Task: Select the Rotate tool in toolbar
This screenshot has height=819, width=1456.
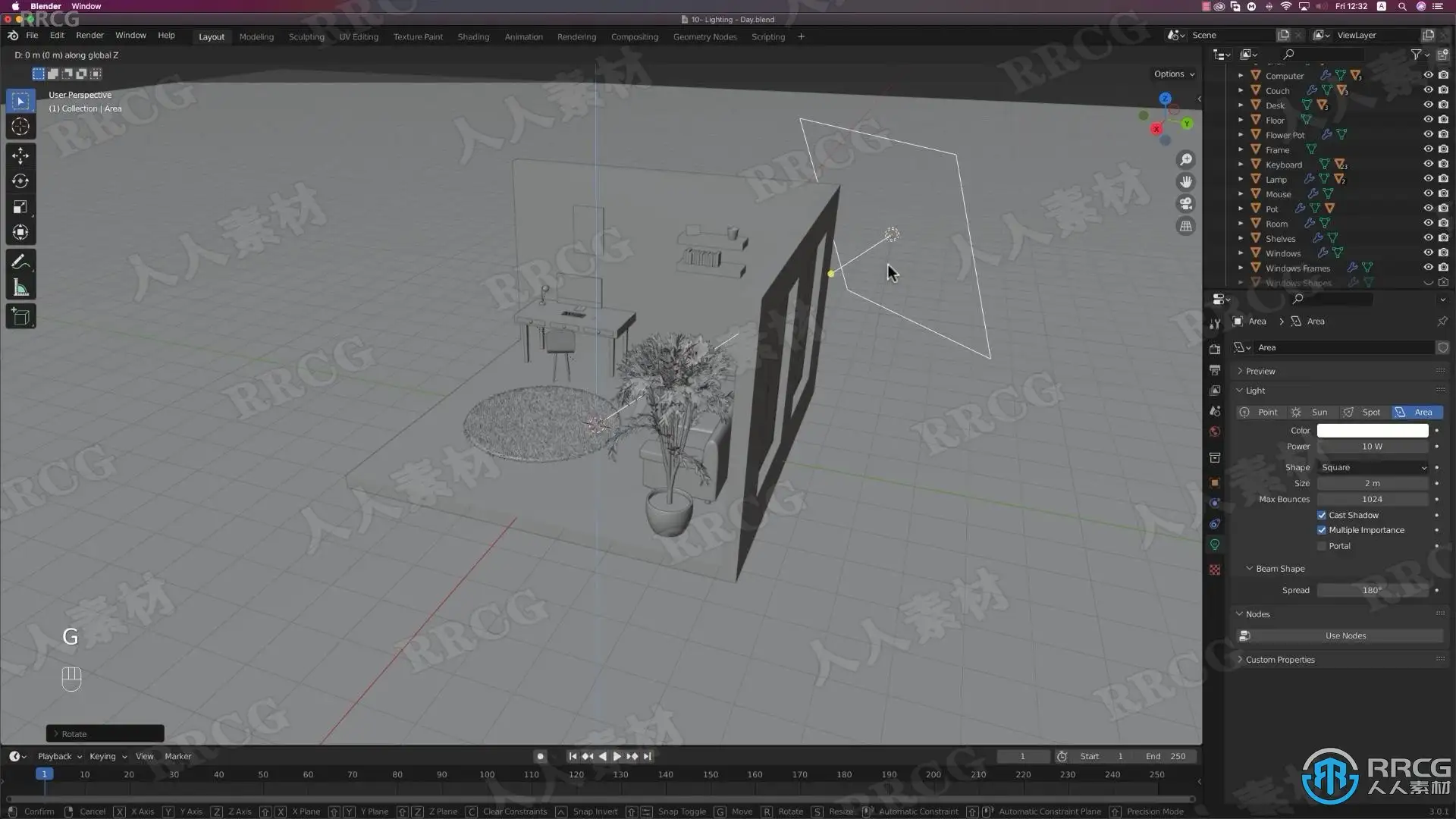Action: (x=20, y=181)
